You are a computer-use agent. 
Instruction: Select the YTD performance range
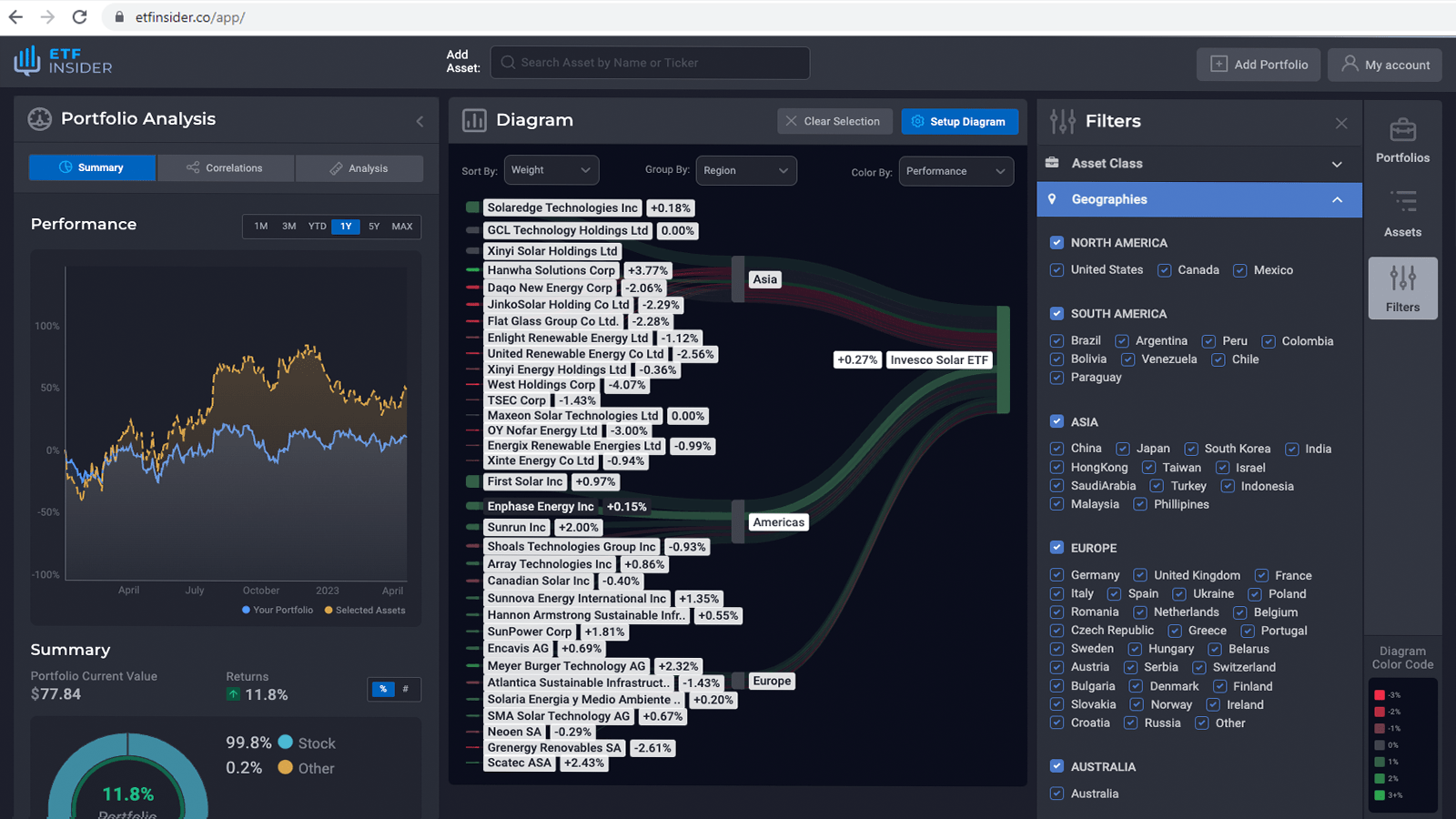point(317,227)
